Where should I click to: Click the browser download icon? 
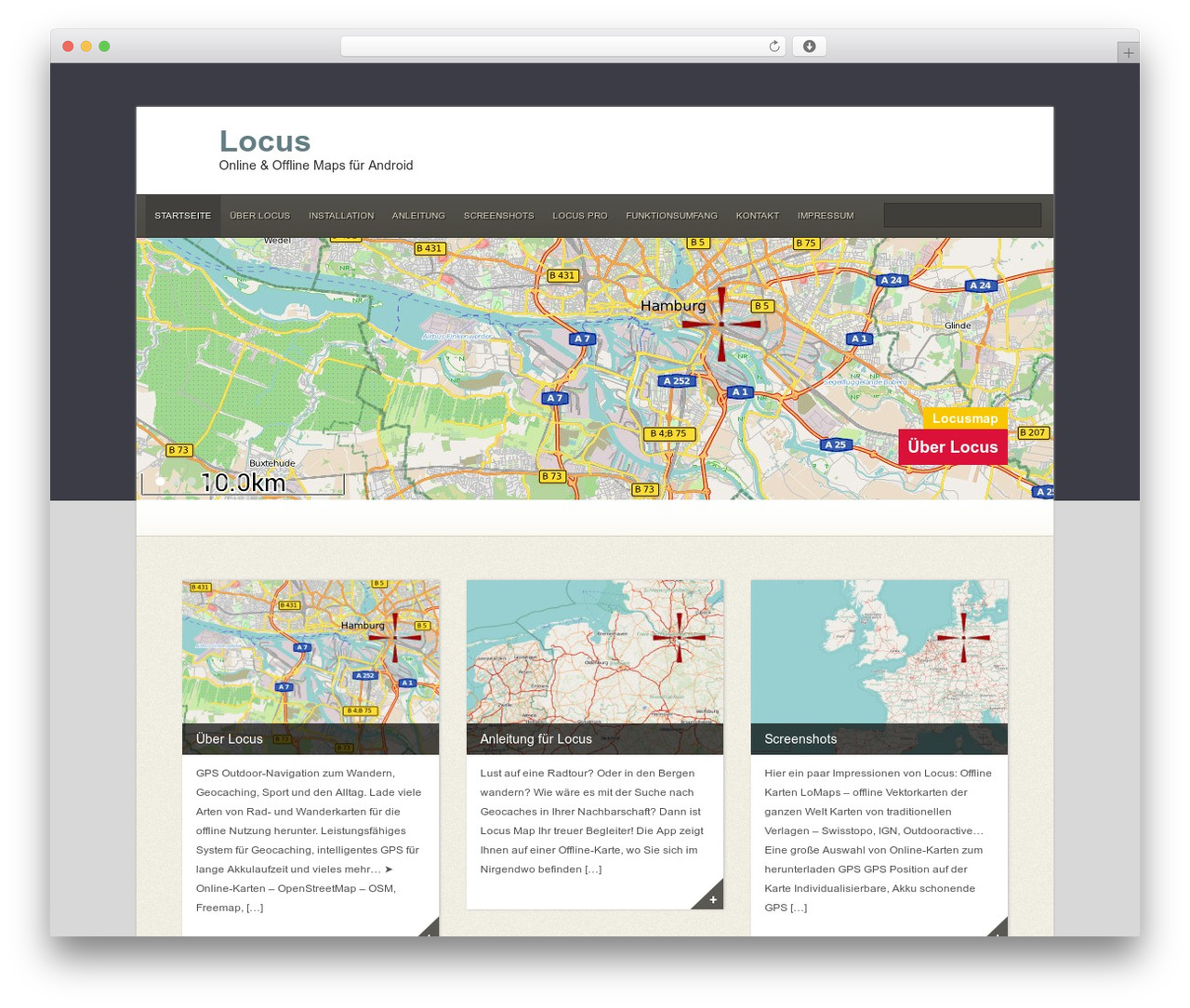[809, 46]
